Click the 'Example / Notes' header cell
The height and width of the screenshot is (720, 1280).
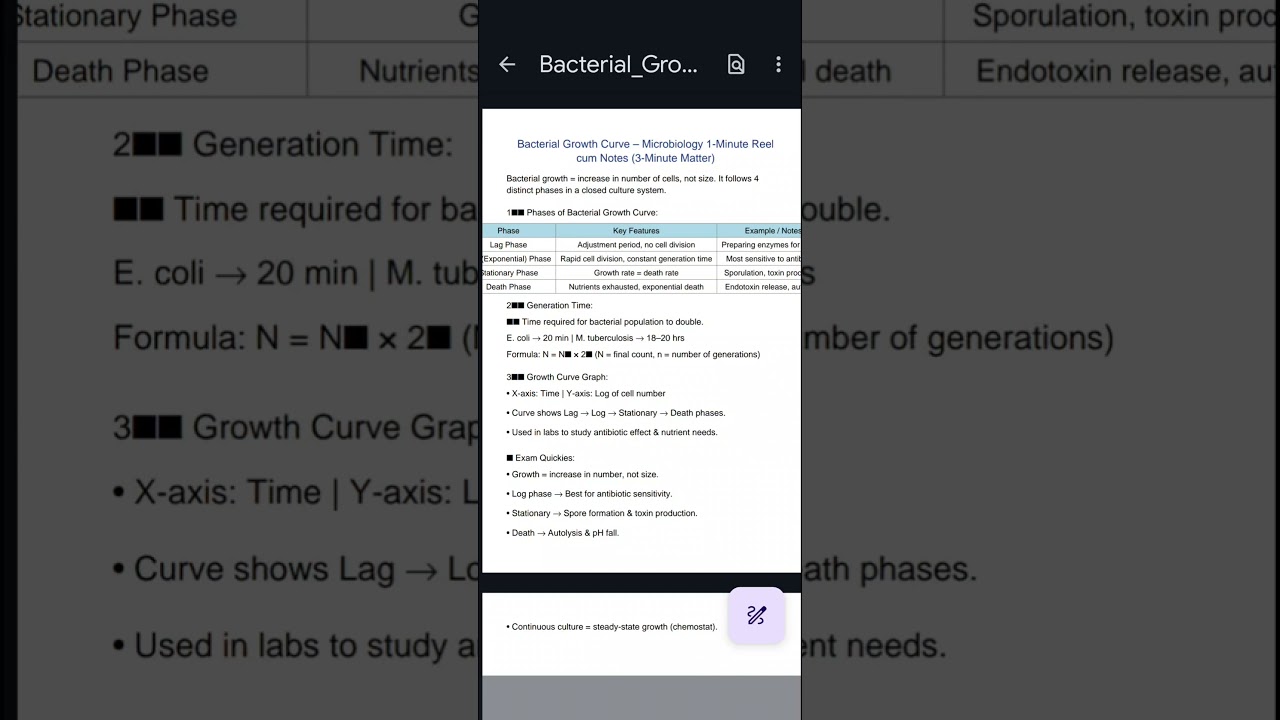[759, 231]
